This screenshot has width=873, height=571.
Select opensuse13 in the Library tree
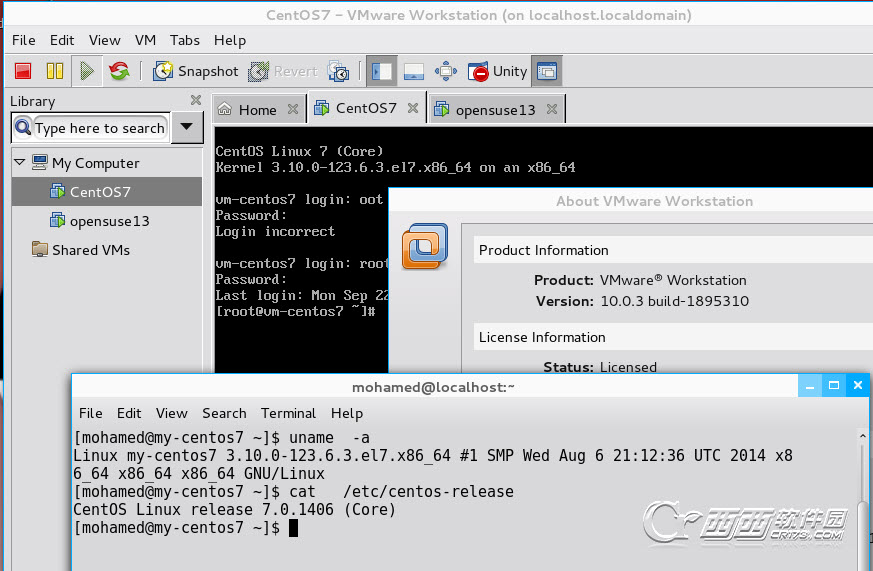tap(109, 221)
